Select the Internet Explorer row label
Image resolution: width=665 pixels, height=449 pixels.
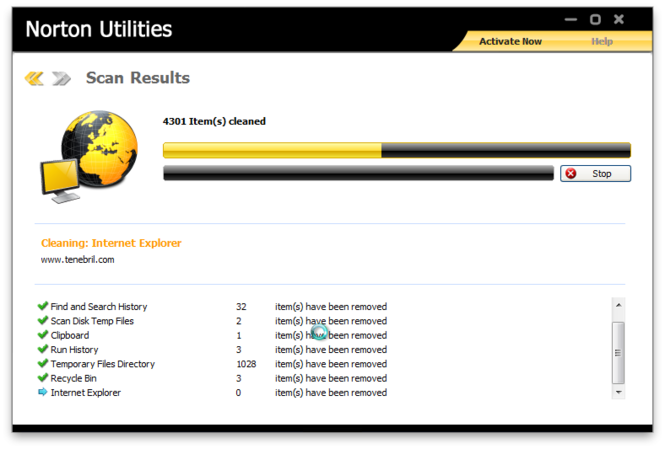click(86, 393)
